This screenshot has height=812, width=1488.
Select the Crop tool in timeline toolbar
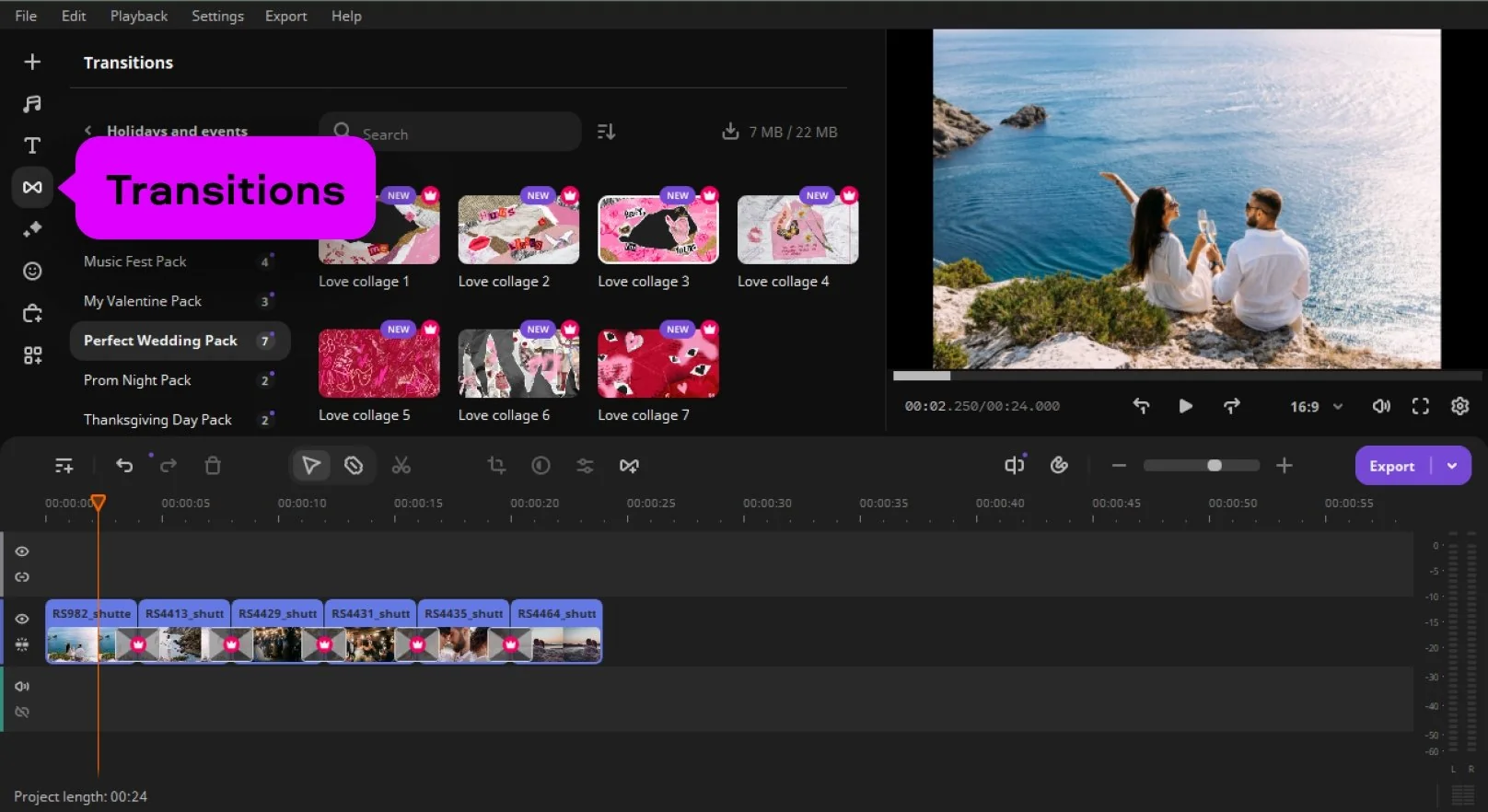pos(496,466)
